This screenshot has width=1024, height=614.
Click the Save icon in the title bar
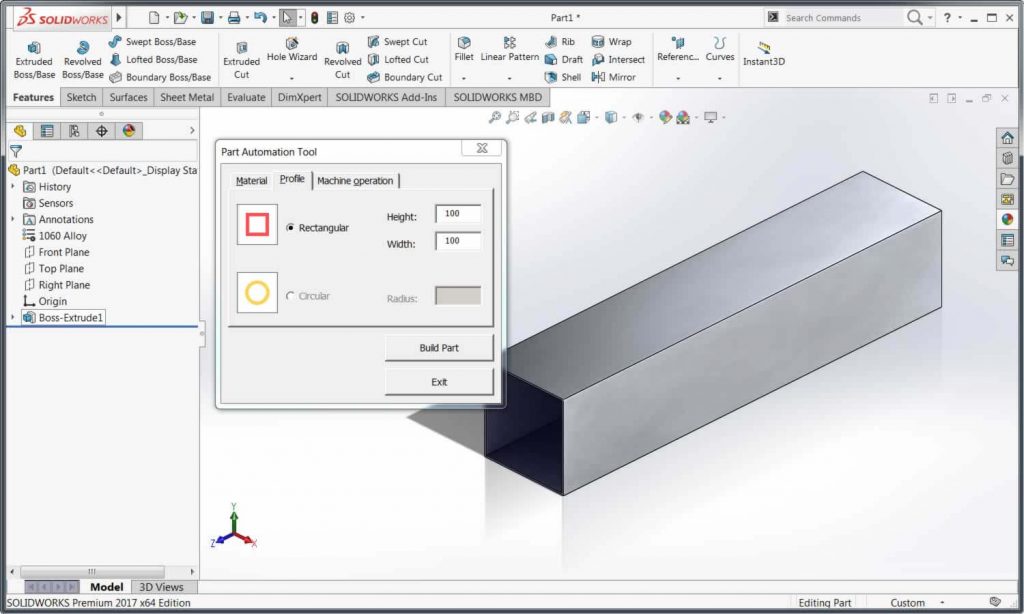207,18
